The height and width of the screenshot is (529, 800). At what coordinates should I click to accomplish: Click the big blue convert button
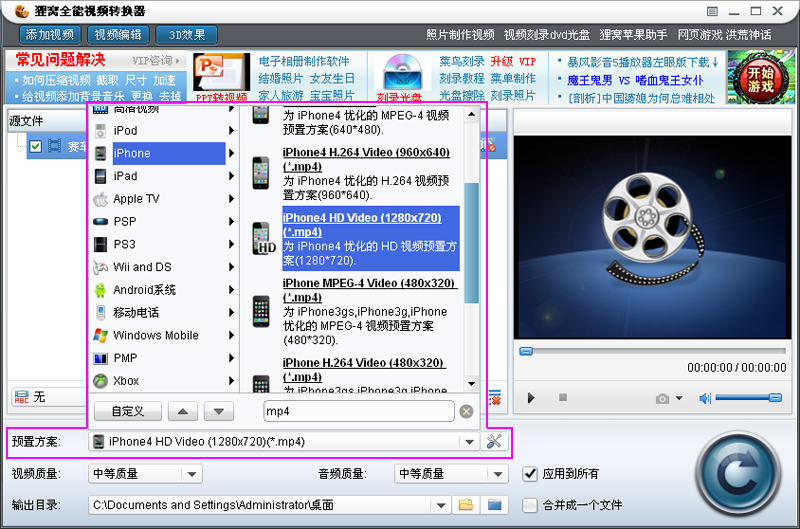[x=738, y=476]
